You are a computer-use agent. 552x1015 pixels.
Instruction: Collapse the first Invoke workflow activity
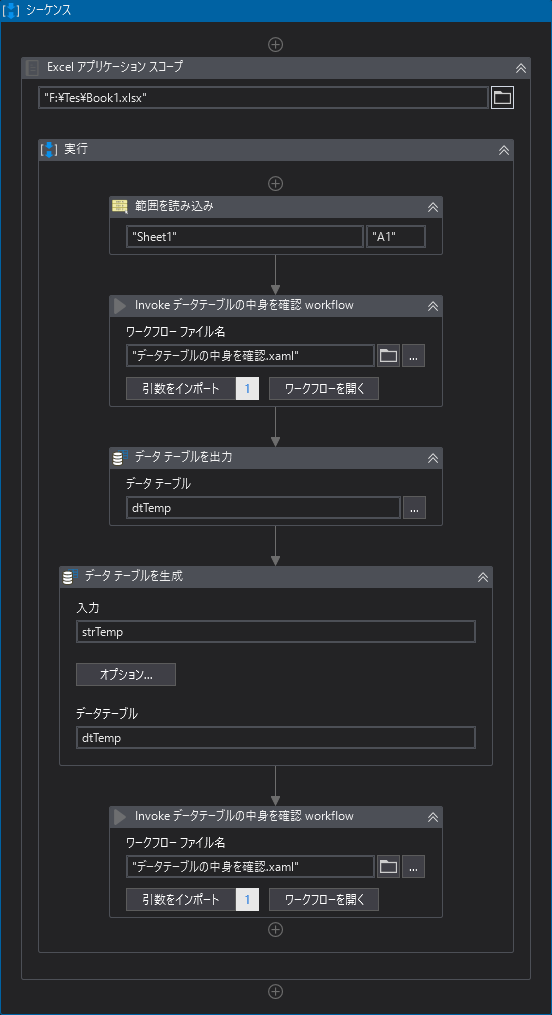(x=433, y=306)
